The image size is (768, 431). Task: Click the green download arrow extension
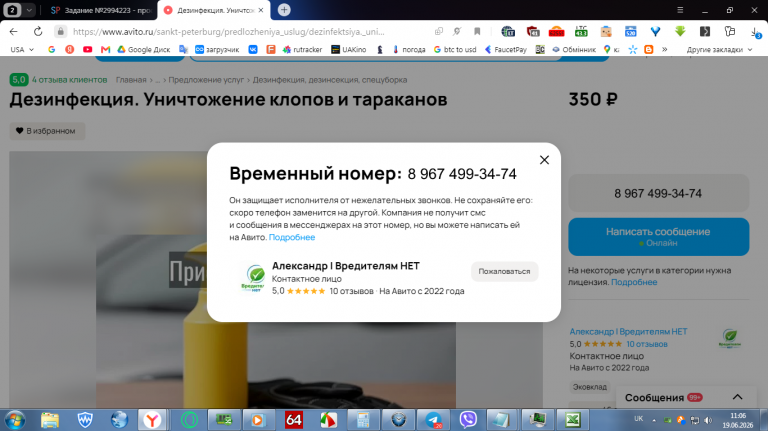coord(680,32)
